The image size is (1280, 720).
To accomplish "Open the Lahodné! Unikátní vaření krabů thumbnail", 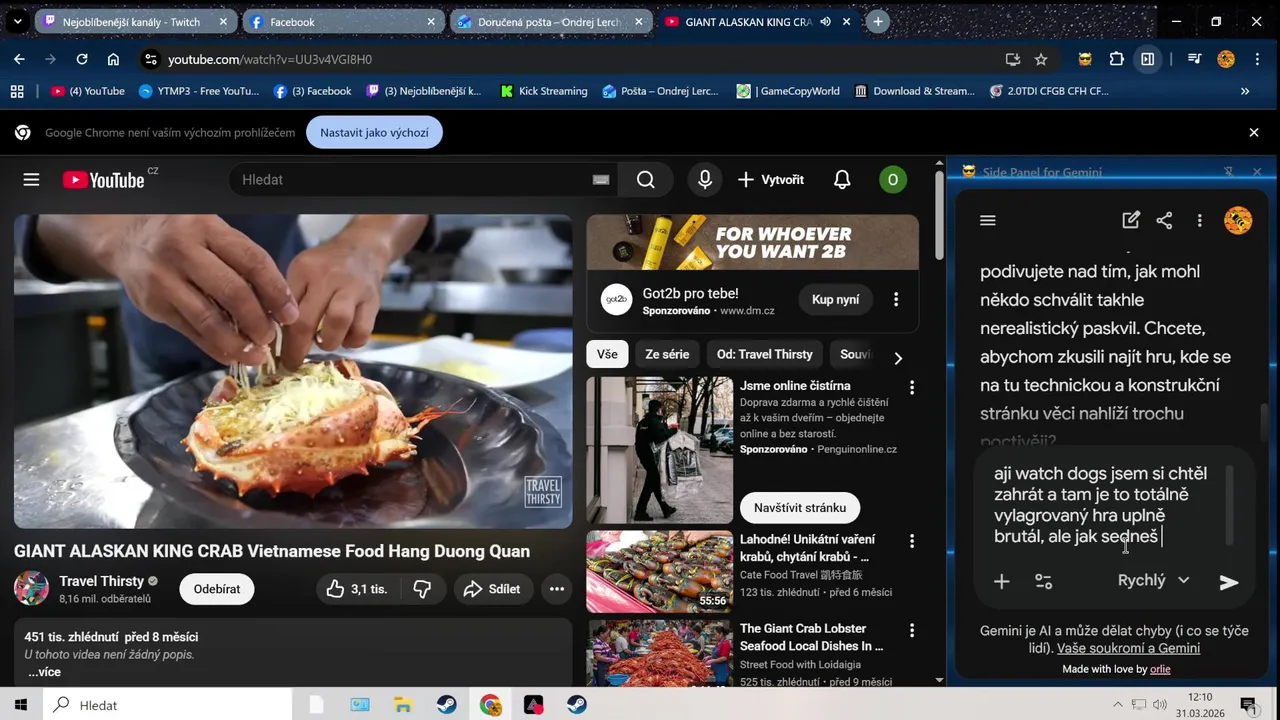I will point(659,572).
